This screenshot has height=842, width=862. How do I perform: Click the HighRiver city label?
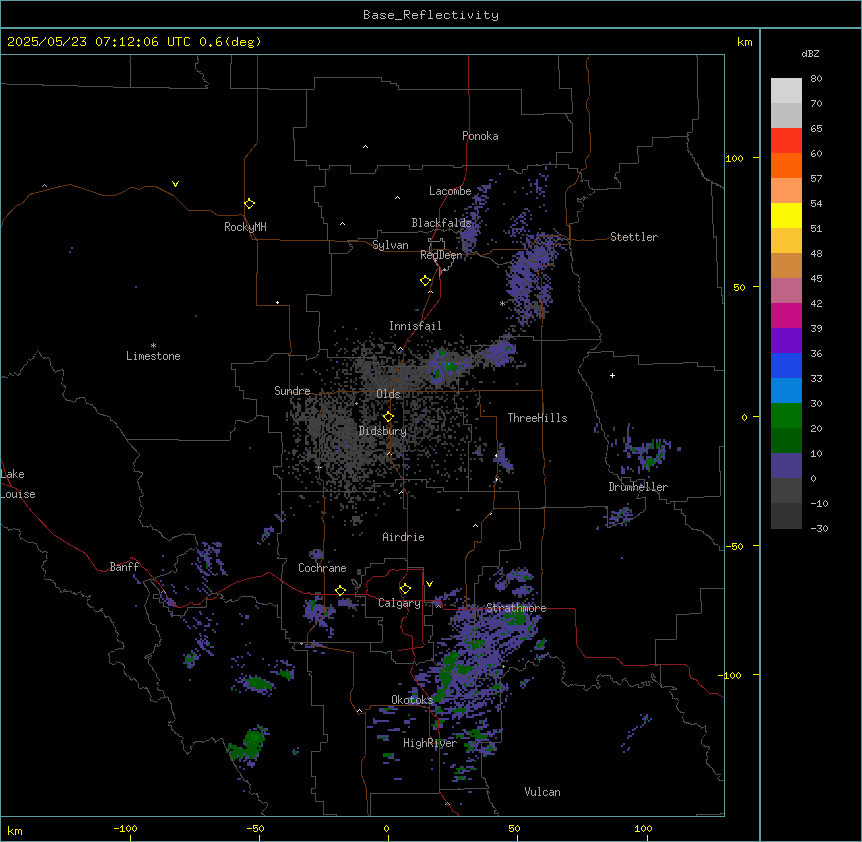(x=430, y=743)
